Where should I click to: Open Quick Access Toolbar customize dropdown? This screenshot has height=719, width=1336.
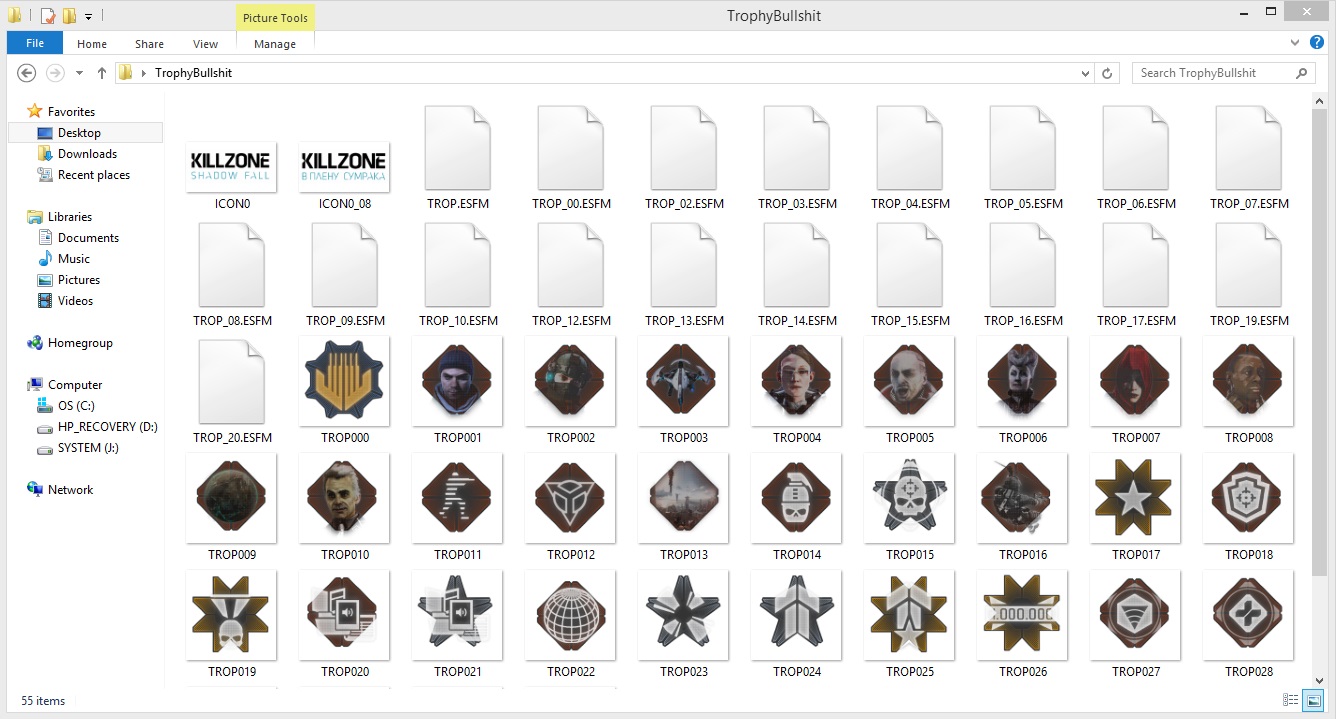coord(89,16)
